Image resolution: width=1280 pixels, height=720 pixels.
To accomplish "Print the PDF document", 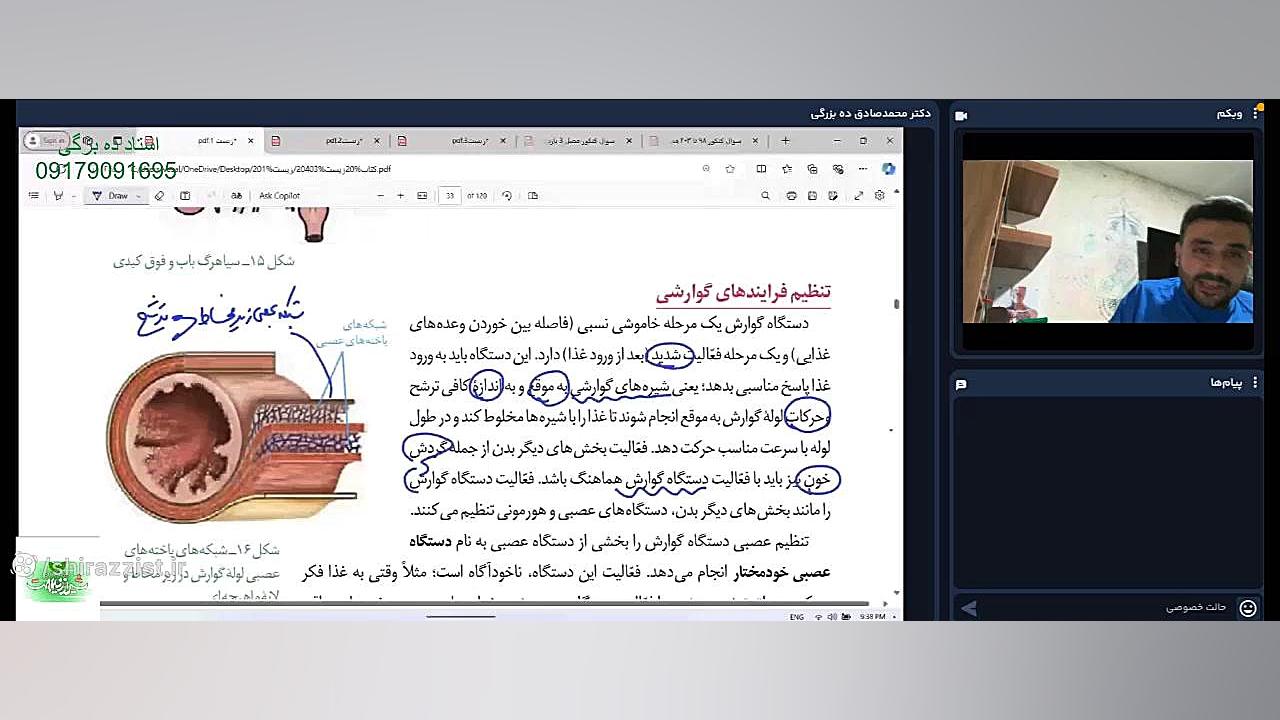I will [792, 196].
